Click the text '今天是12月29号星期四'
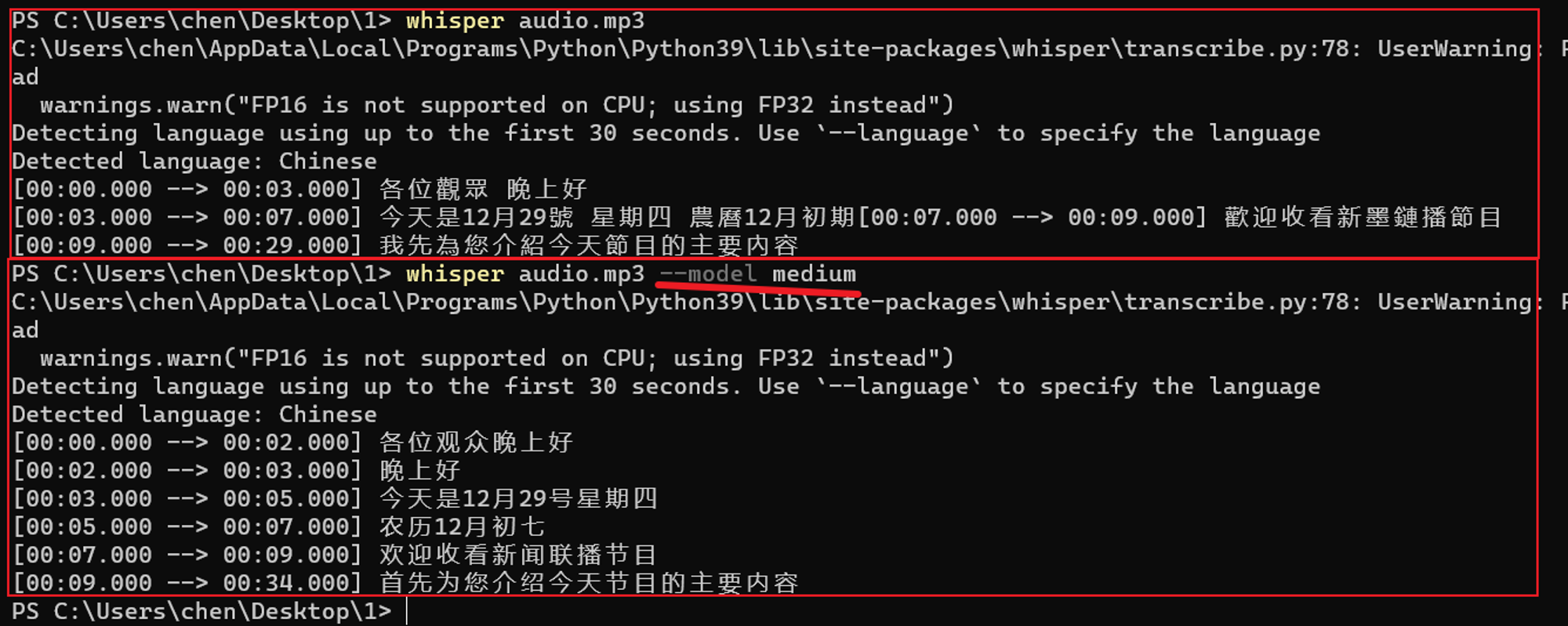The height and width of the screenshot is (626, 1568). (x=518, y=499)
